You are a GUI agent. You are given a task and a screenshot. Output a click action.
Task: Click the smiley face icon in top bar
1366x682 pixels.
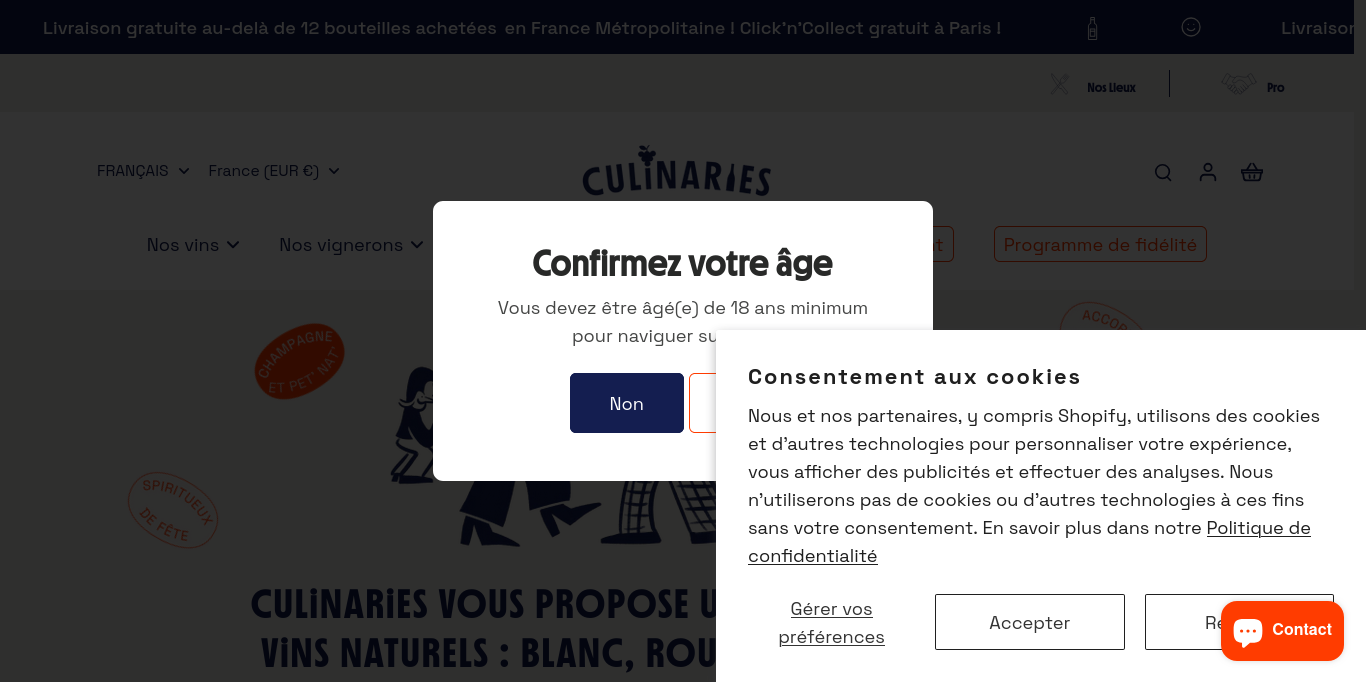point(1190,27)
